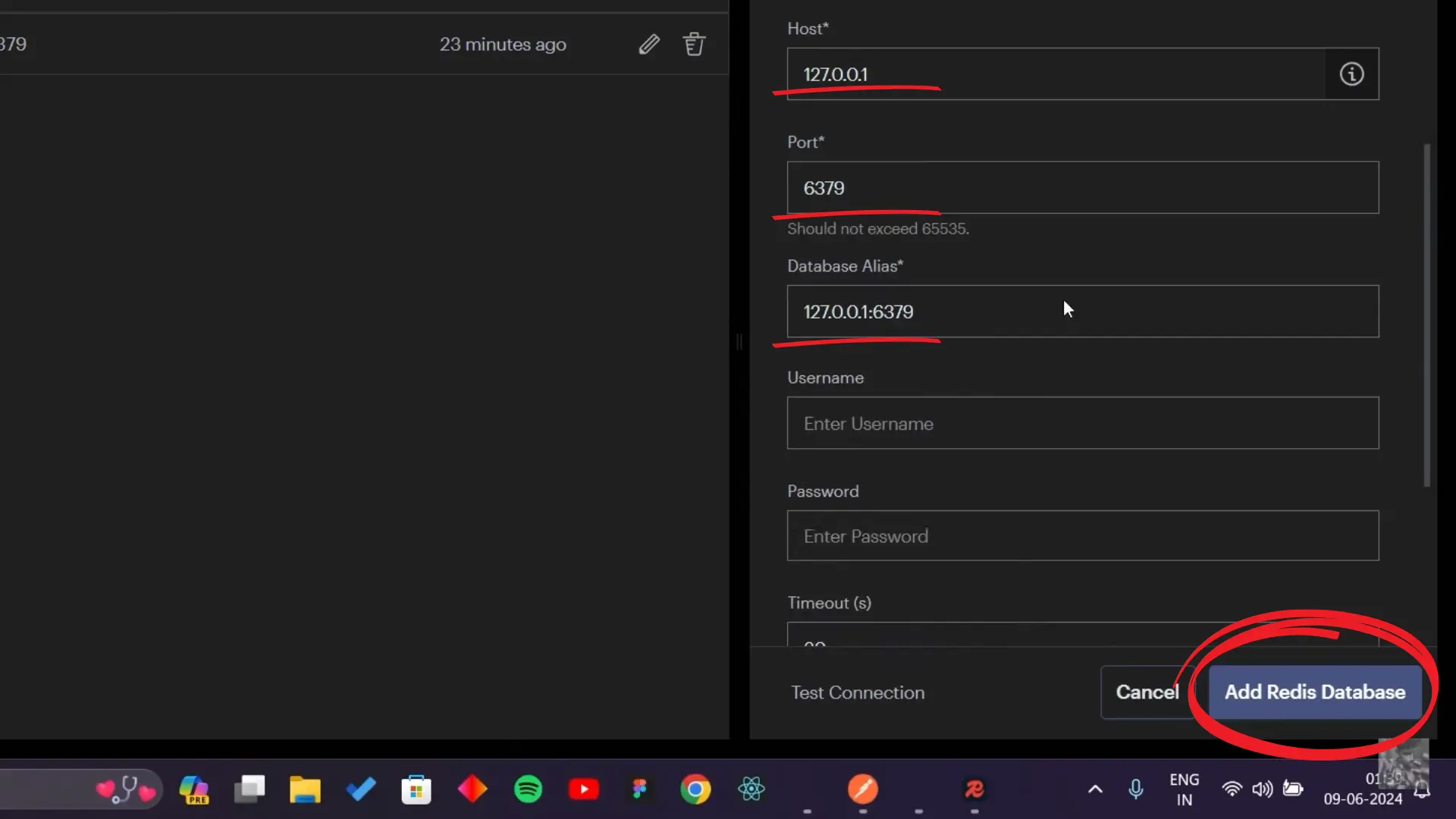Click the trash delete icon for the database row
Image resolution: width=1456 pixels, height=819 pixels.
click(x=694, y=44)
